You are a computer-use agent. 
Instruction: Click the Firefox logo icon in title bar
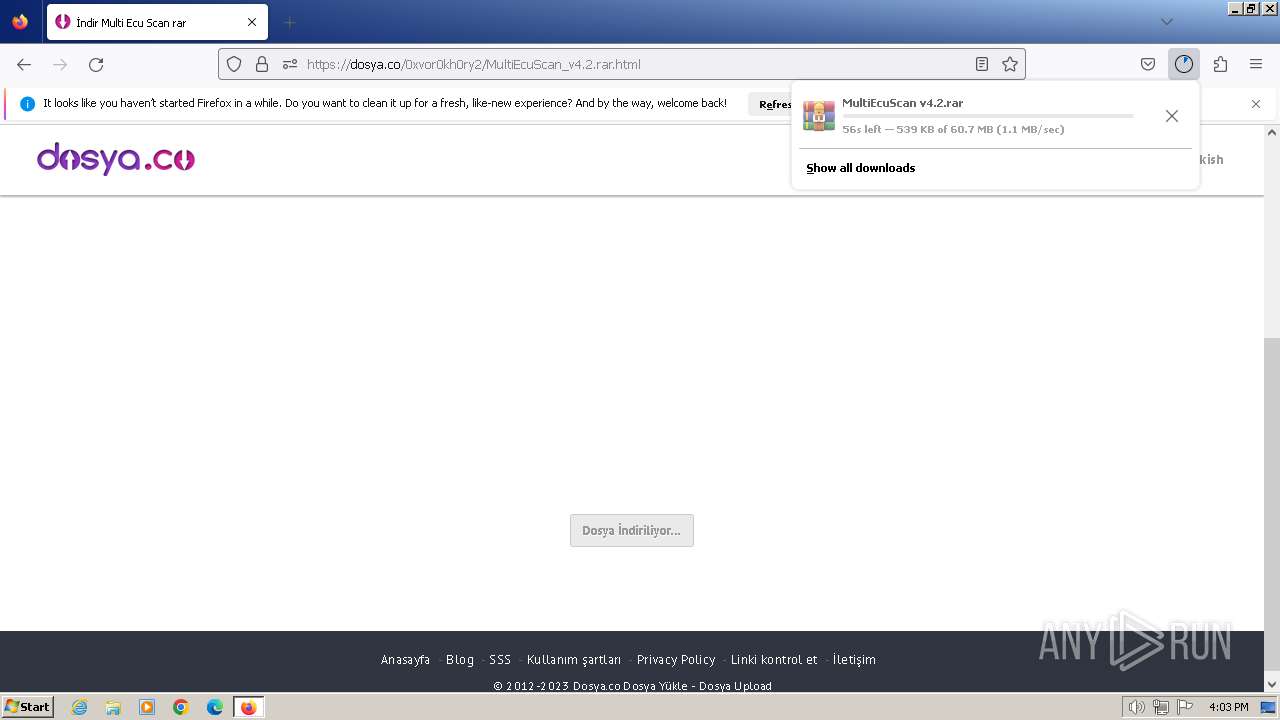(20, 22)
